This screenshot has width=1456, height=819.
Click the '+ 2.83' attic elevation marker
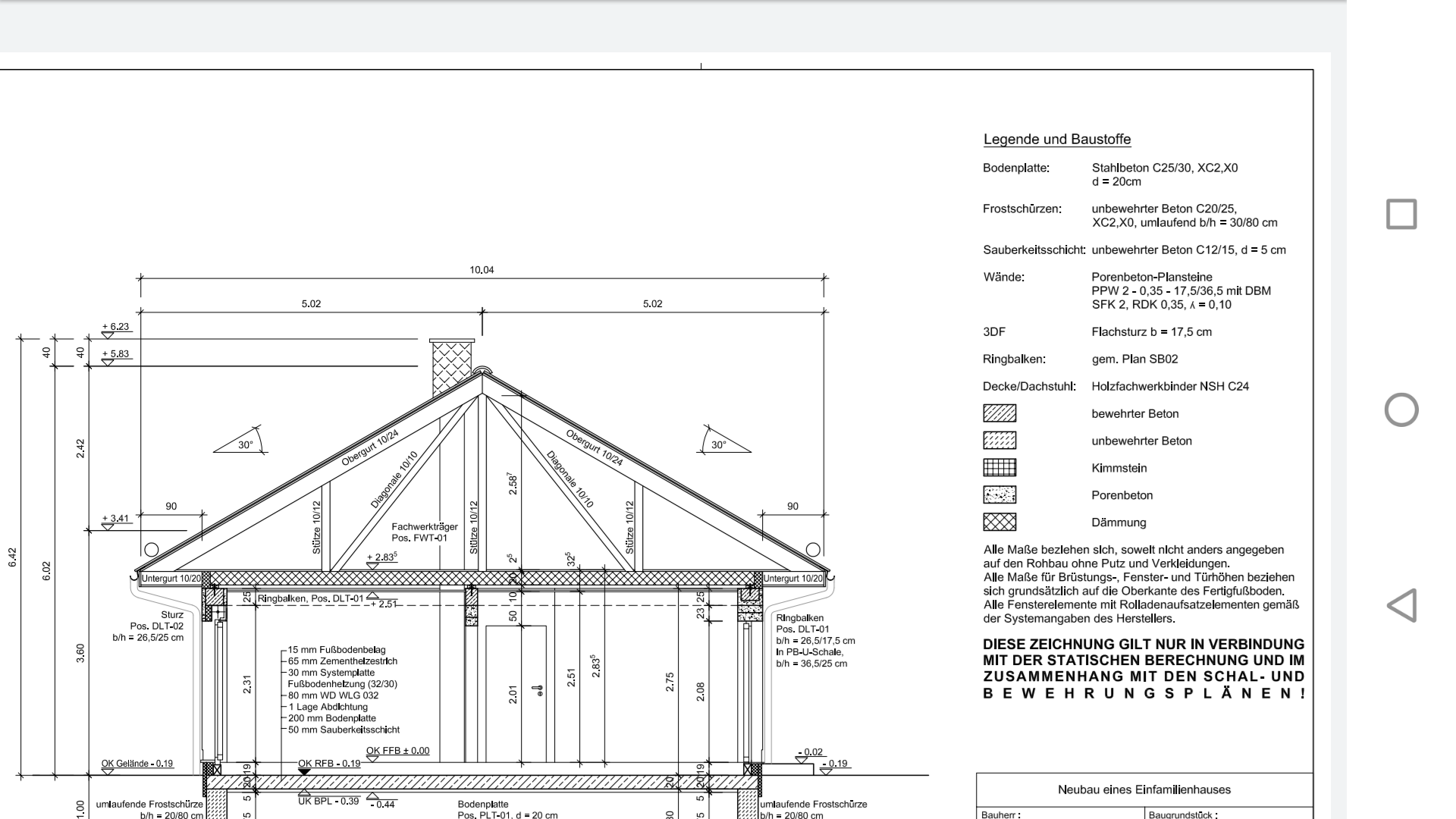tap(382, 560)
